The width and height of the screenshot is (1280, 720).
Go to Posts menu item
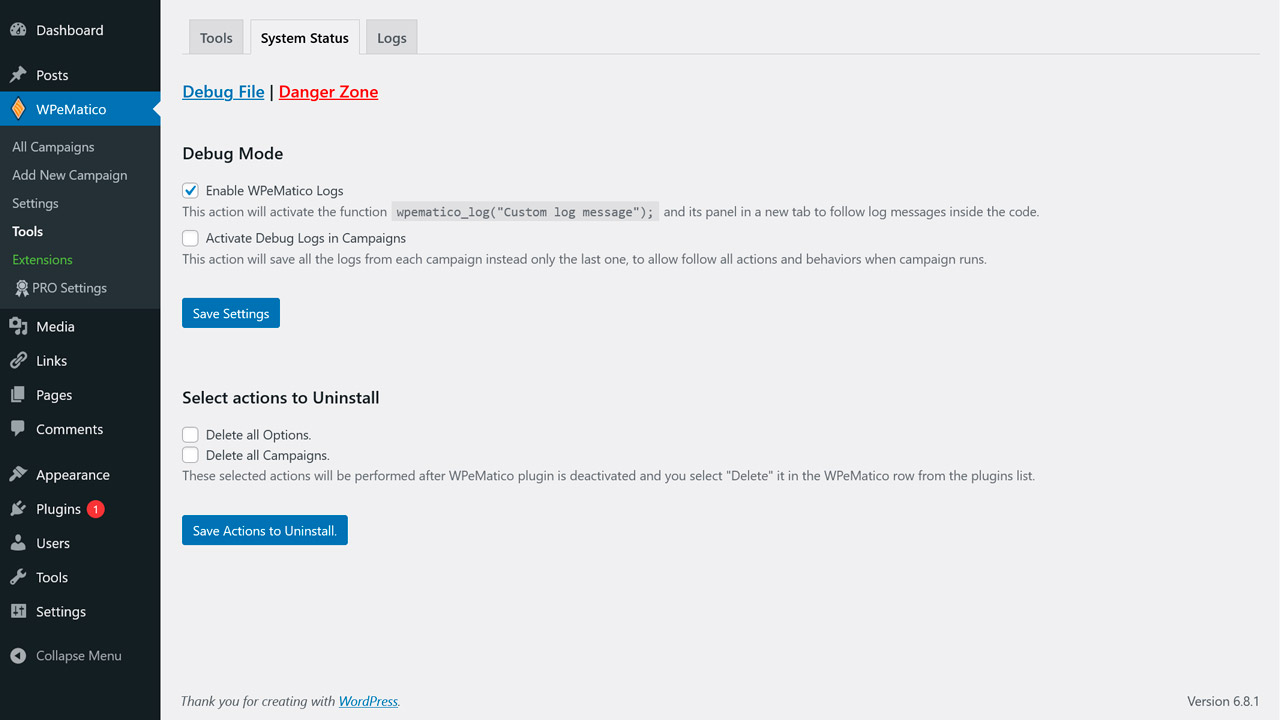click(x=80, y=75)
